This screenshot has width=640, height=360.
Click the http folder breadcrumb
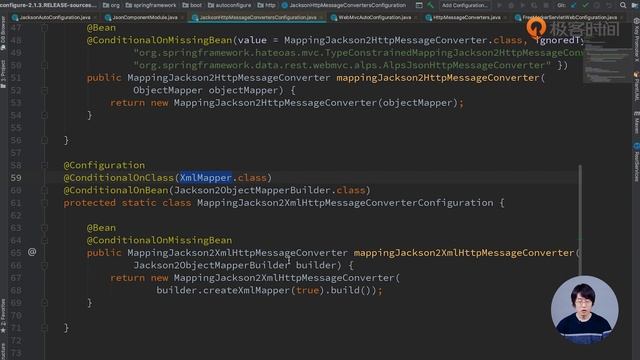click(x=266, y=5)
